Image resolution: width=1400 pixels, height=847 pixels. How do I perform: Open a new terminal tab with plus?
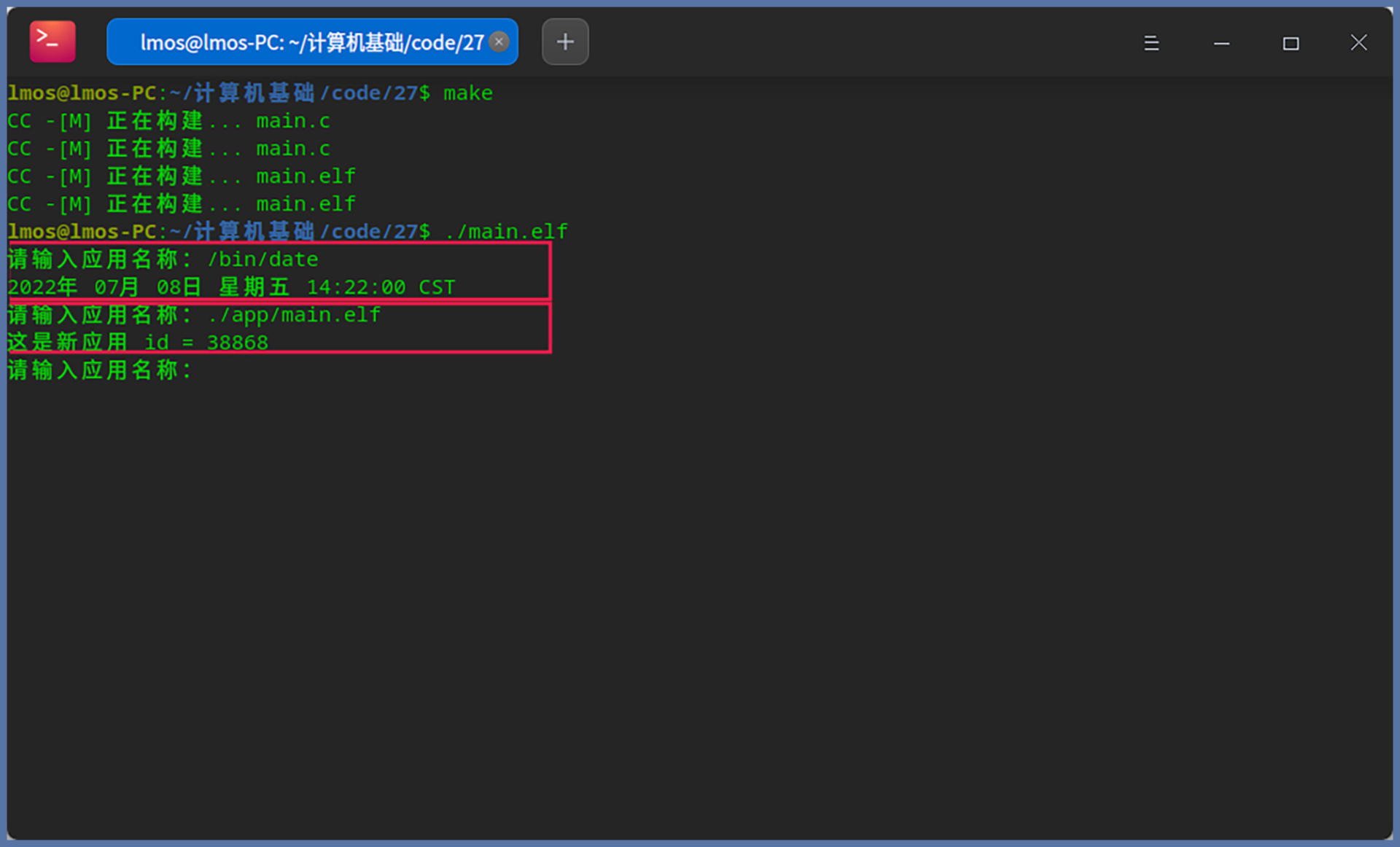click(564, 42)
